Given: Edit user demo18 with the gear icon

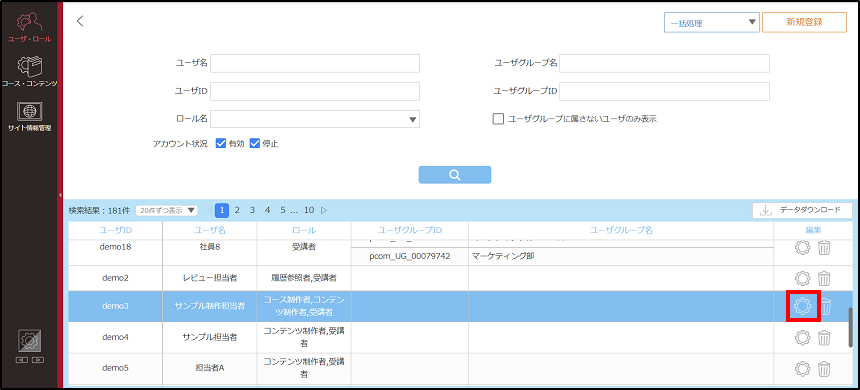Looking at the screenshot, I should (x=802, y=248).
